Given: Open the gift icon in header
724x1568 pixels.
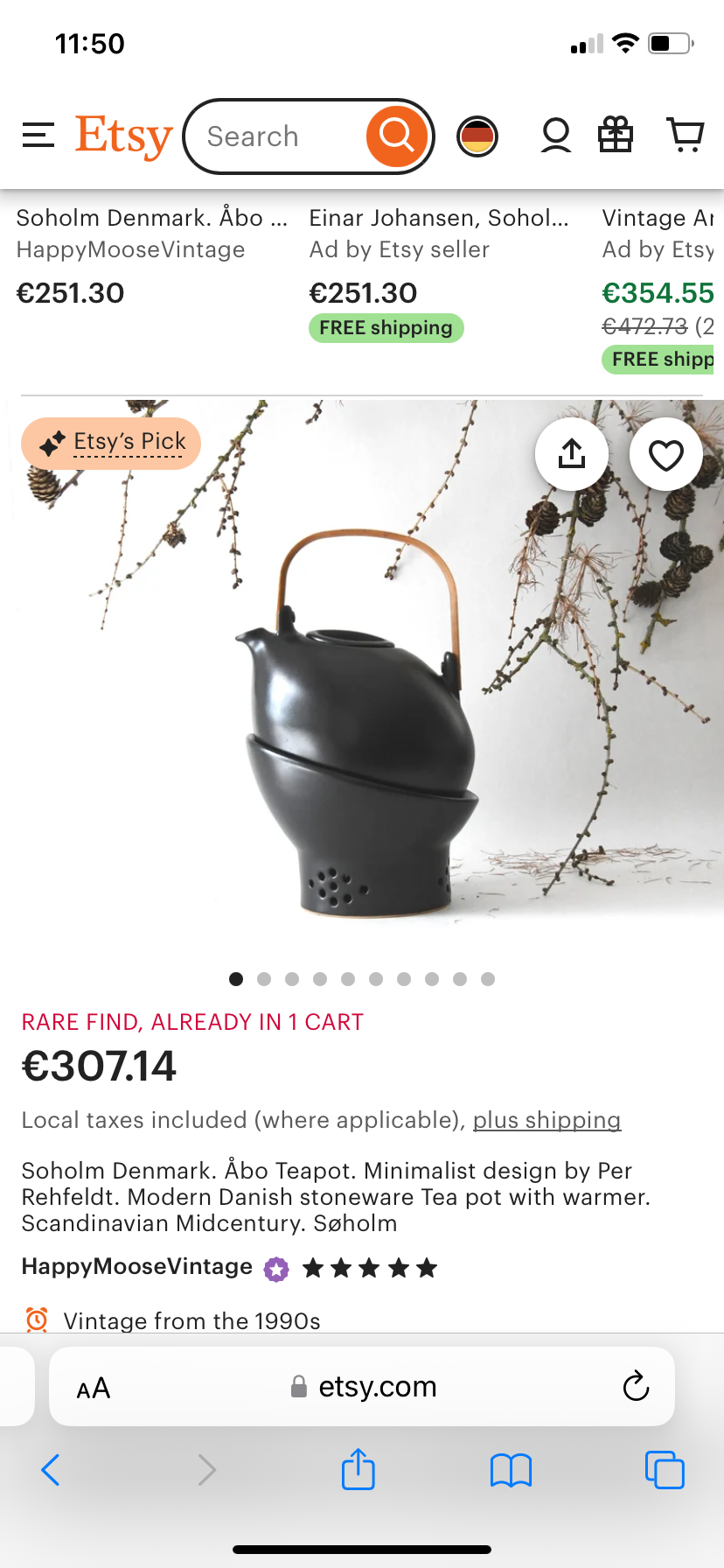Looking at the screenshot, I should point(616,136).
